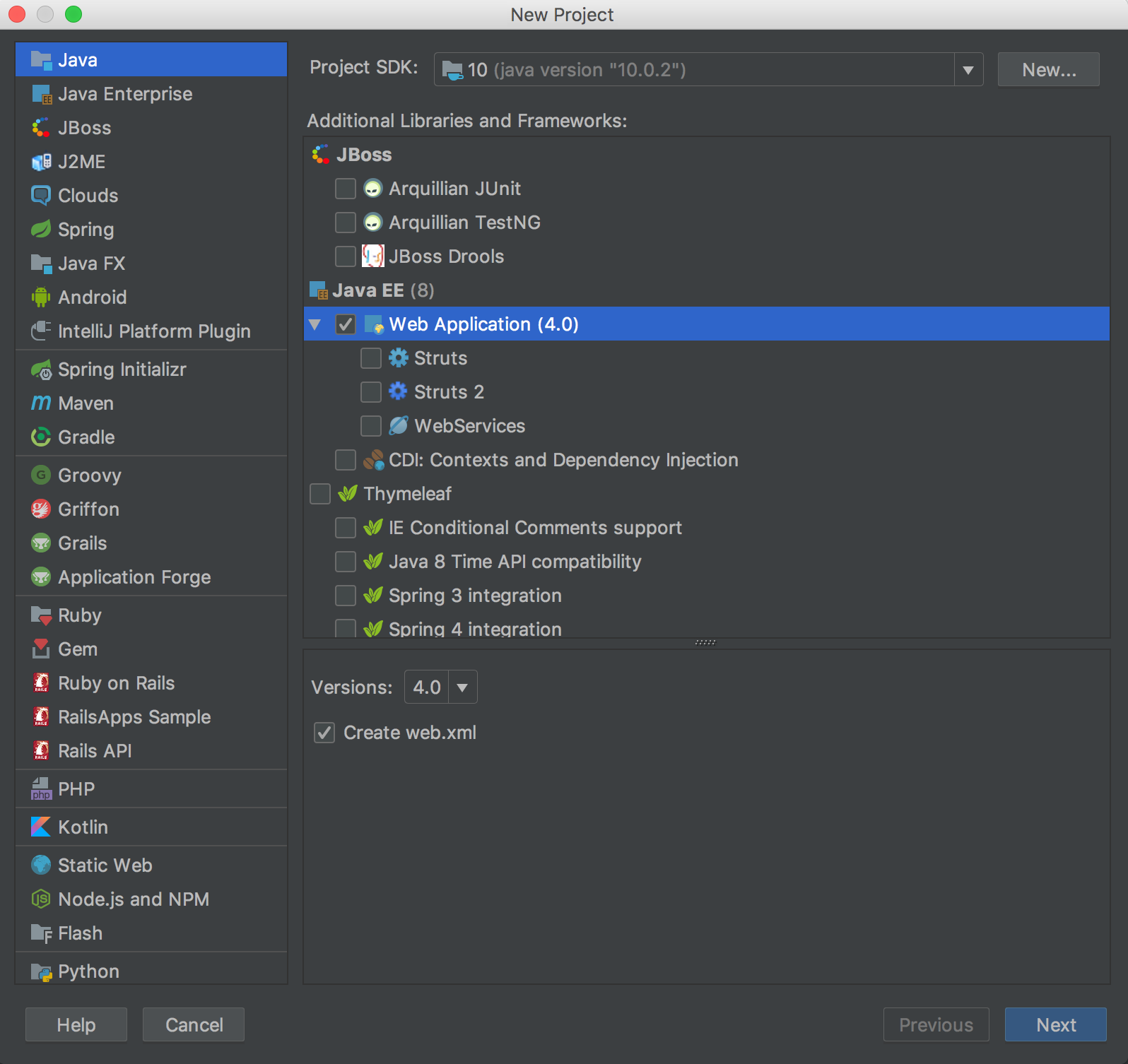The width and height of the screenshot is (1128, 1064).
Task: Enable the Arquillian JUnit checkbox
Action: (x=346, y=189)
